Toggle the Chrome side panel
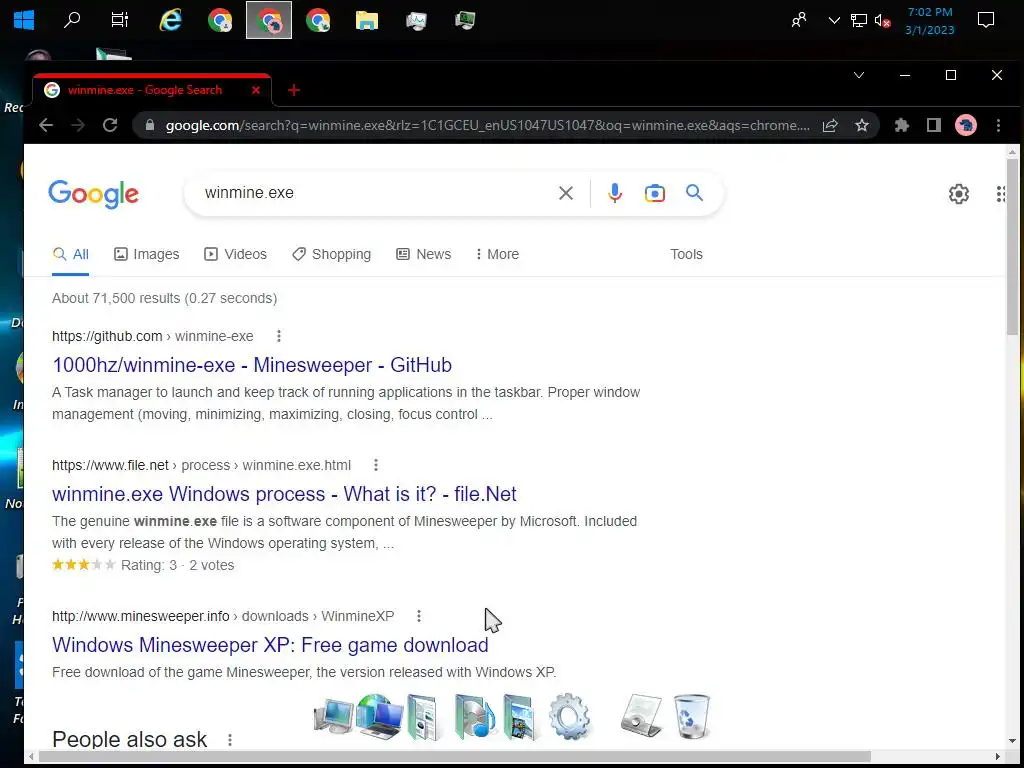 pos(934,125)
